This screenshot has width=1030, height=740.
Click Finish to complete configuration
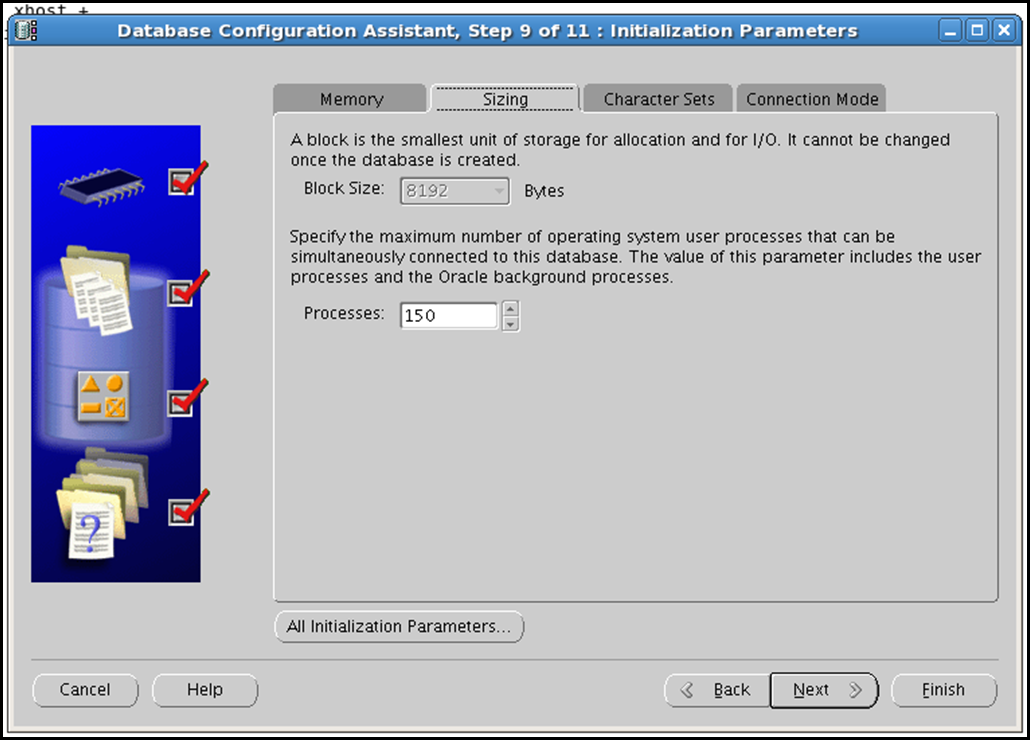tap(944, 690)
